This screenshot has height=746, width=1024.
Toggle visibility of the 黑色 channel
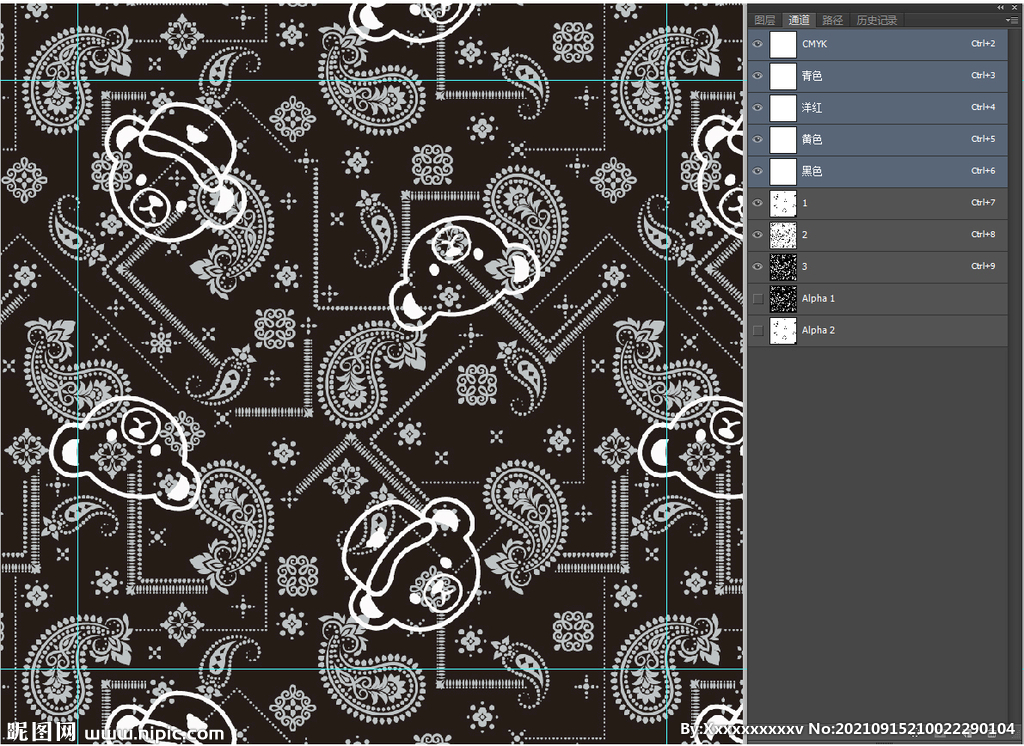[758, 171]
